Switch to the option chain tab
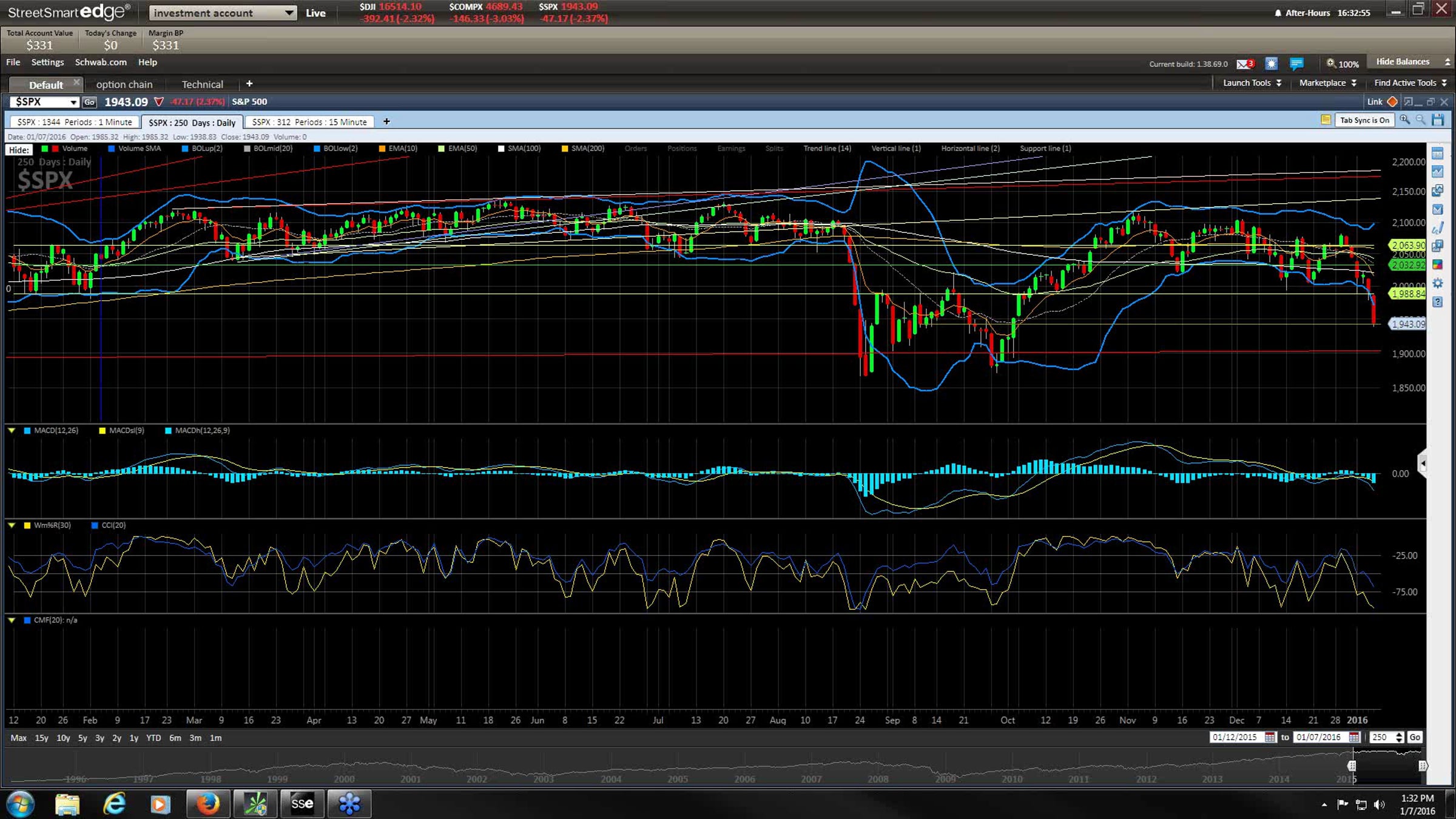This screenshot has height=819, width=1456. pyautogui.click(x=124, y=84)
